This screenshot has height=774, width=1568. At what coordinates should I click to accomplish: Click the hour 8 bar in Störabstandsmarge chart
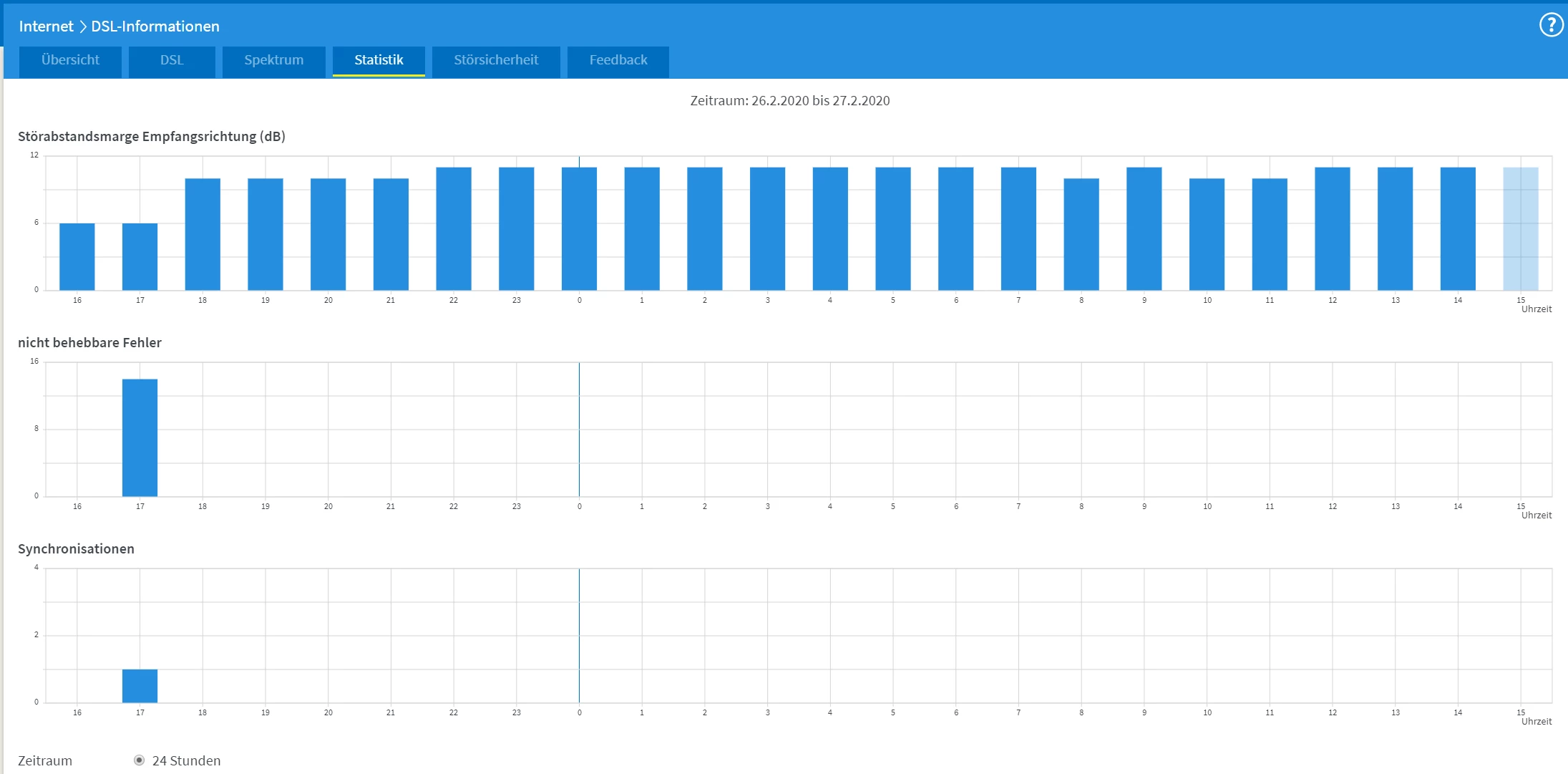1081,234
